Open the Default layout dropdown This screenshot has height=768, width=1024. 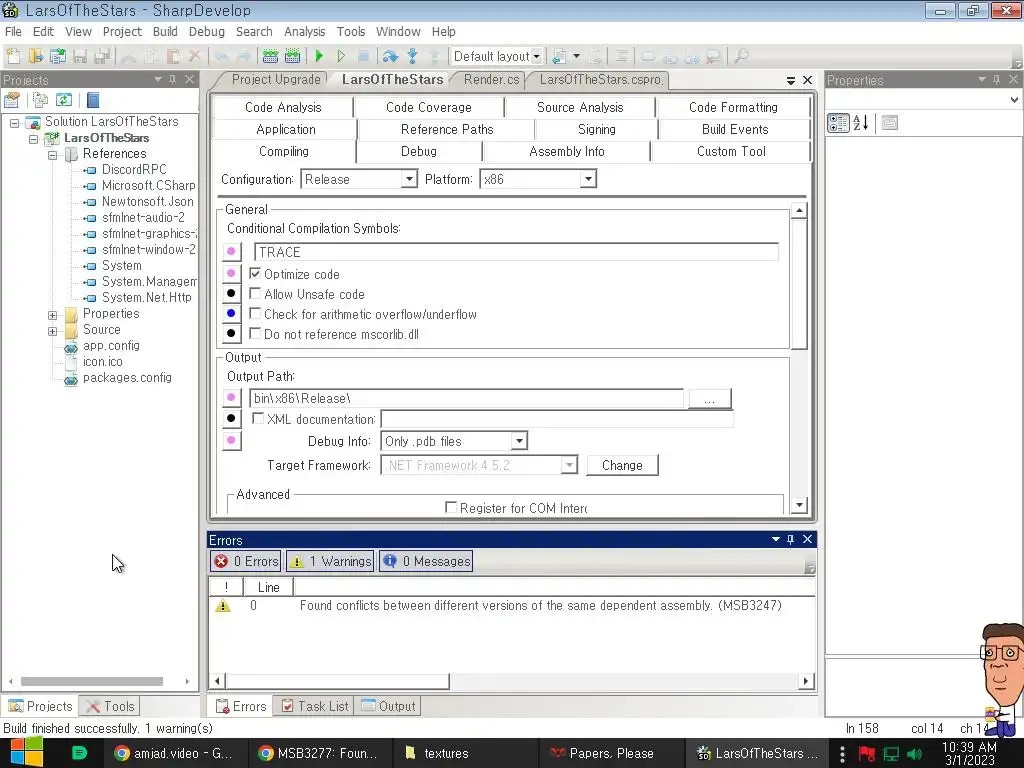pos(536,56)
